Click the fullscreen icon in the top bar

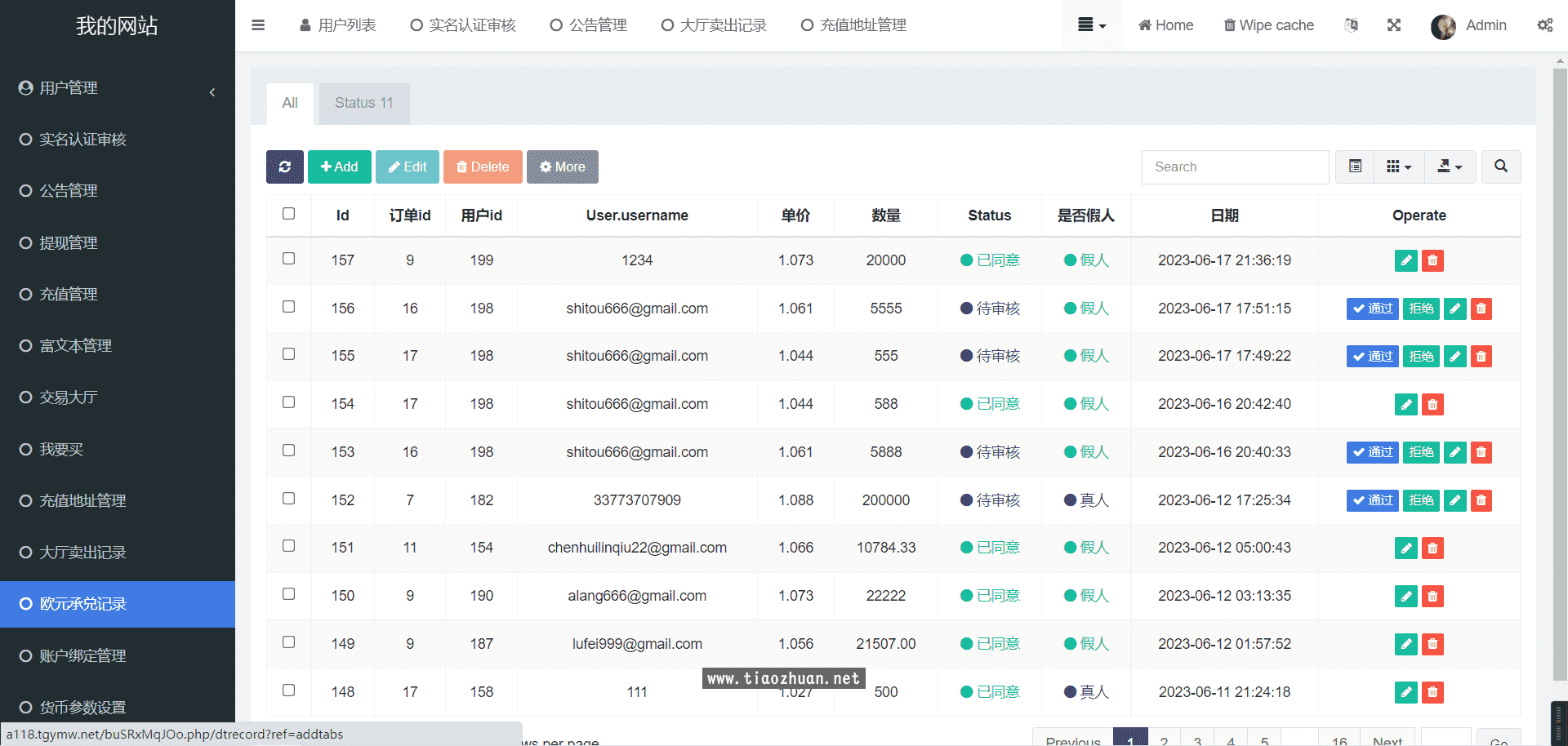pos(1394,25)
